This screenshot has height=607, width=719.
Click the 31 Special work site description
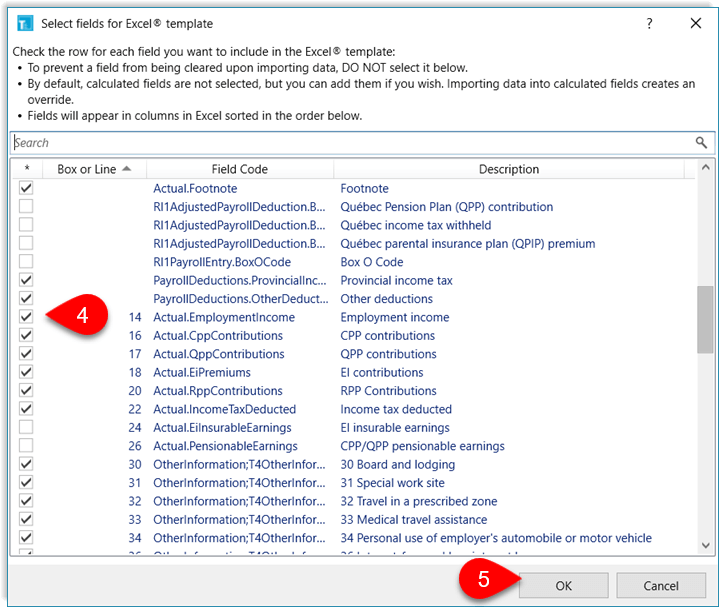coord(393,483)
